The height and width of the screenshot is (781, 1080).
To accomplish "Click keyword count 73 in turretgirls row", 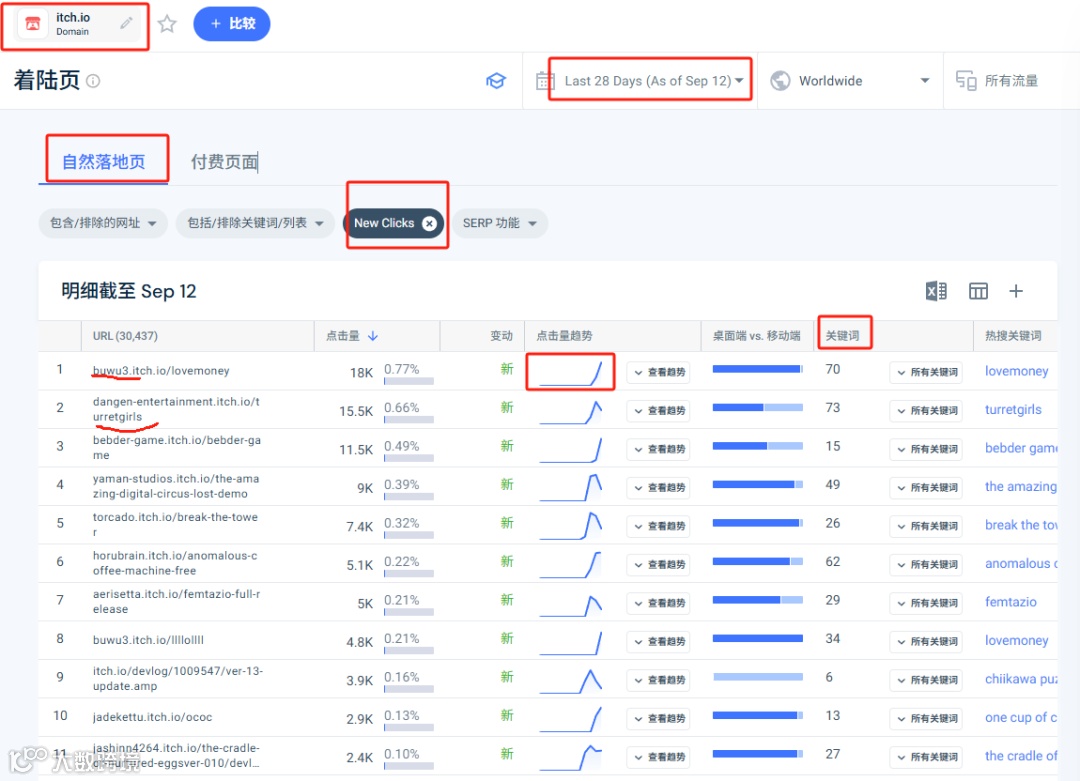I will (x=833, y=408).
